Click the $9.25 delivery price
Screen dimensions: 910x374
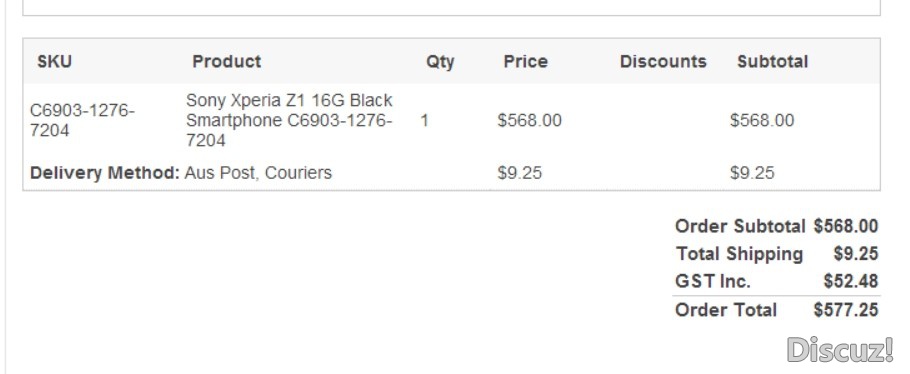tap(519, 173)
